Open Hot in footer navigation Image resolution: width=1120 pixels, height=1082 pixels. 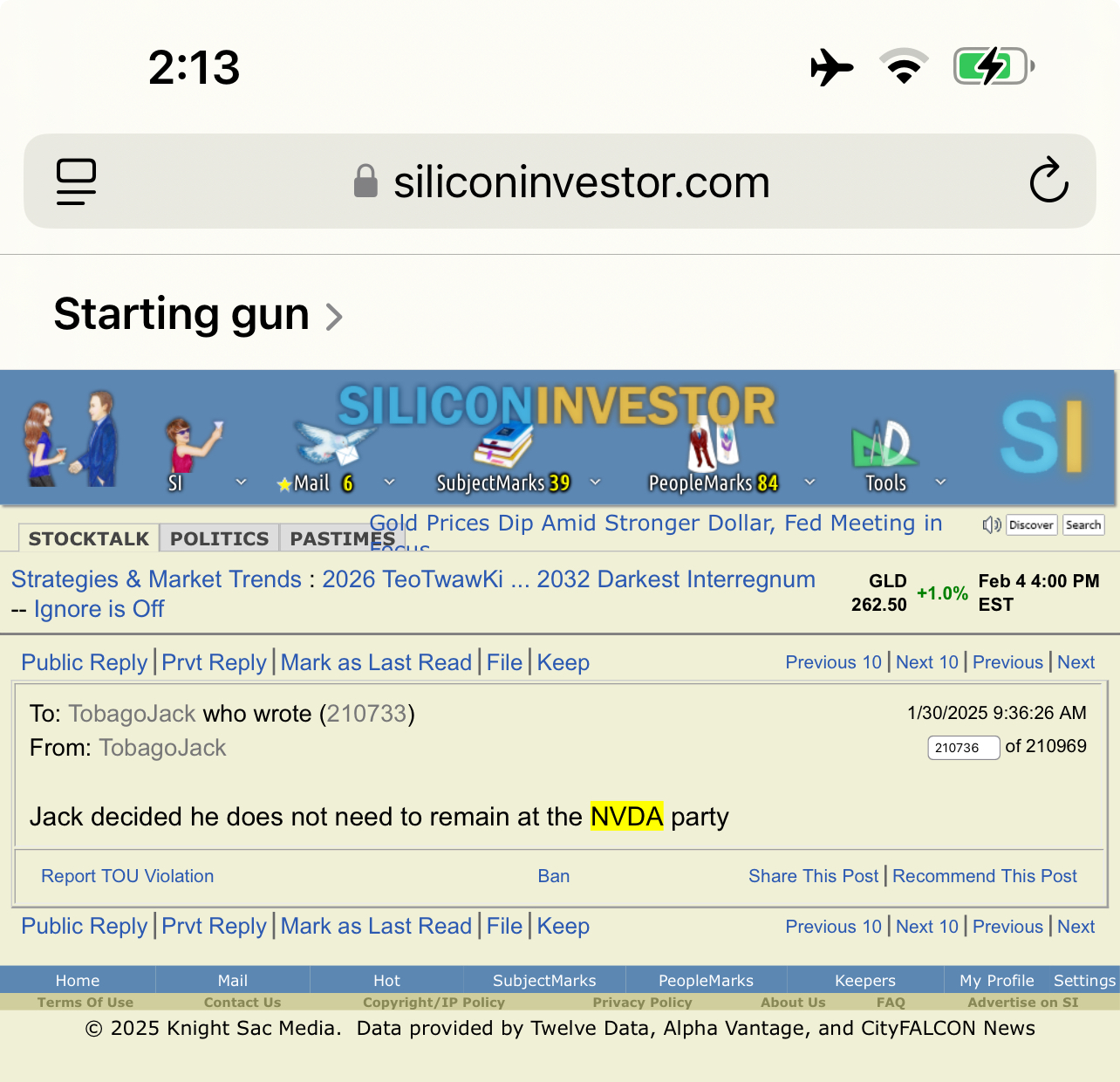pos(386,981)
